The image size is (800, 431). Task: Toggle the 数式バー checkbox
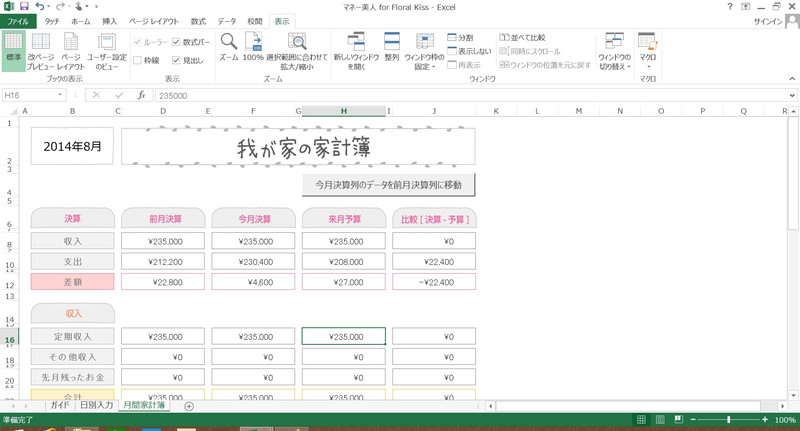point(176,42)
